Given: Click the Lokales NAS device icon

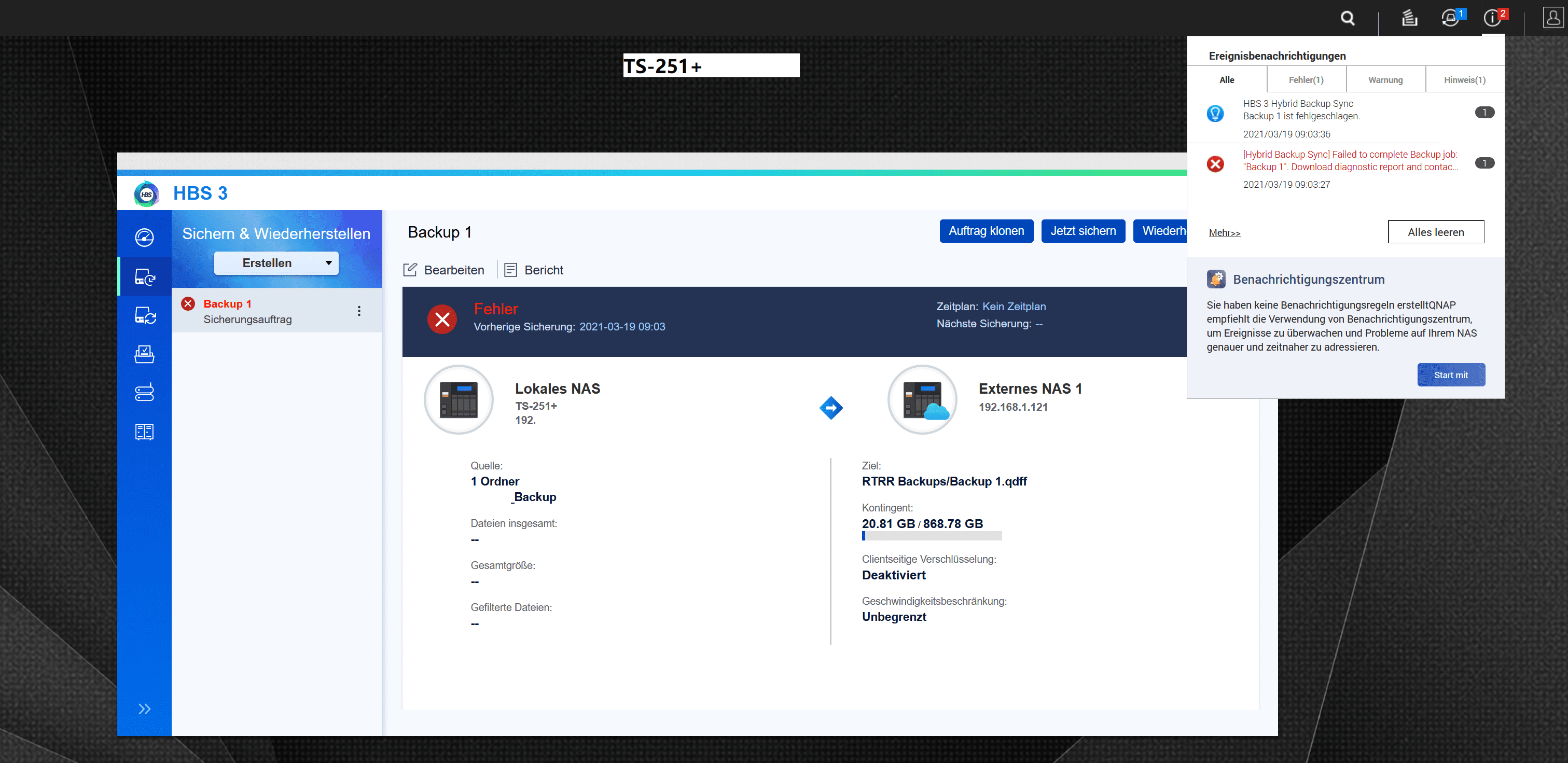Looking at the screenshot, I should point(459,399).
